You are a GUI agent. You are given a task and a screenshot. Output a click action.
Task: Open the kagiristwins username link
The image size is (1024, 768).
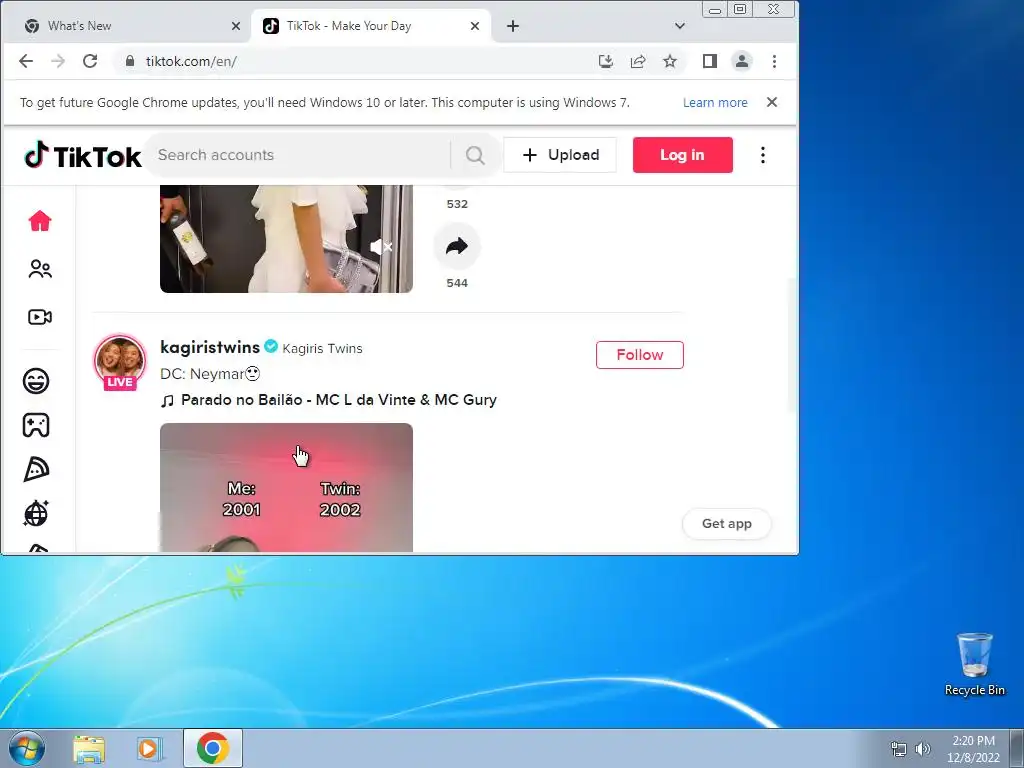(210, 347)
